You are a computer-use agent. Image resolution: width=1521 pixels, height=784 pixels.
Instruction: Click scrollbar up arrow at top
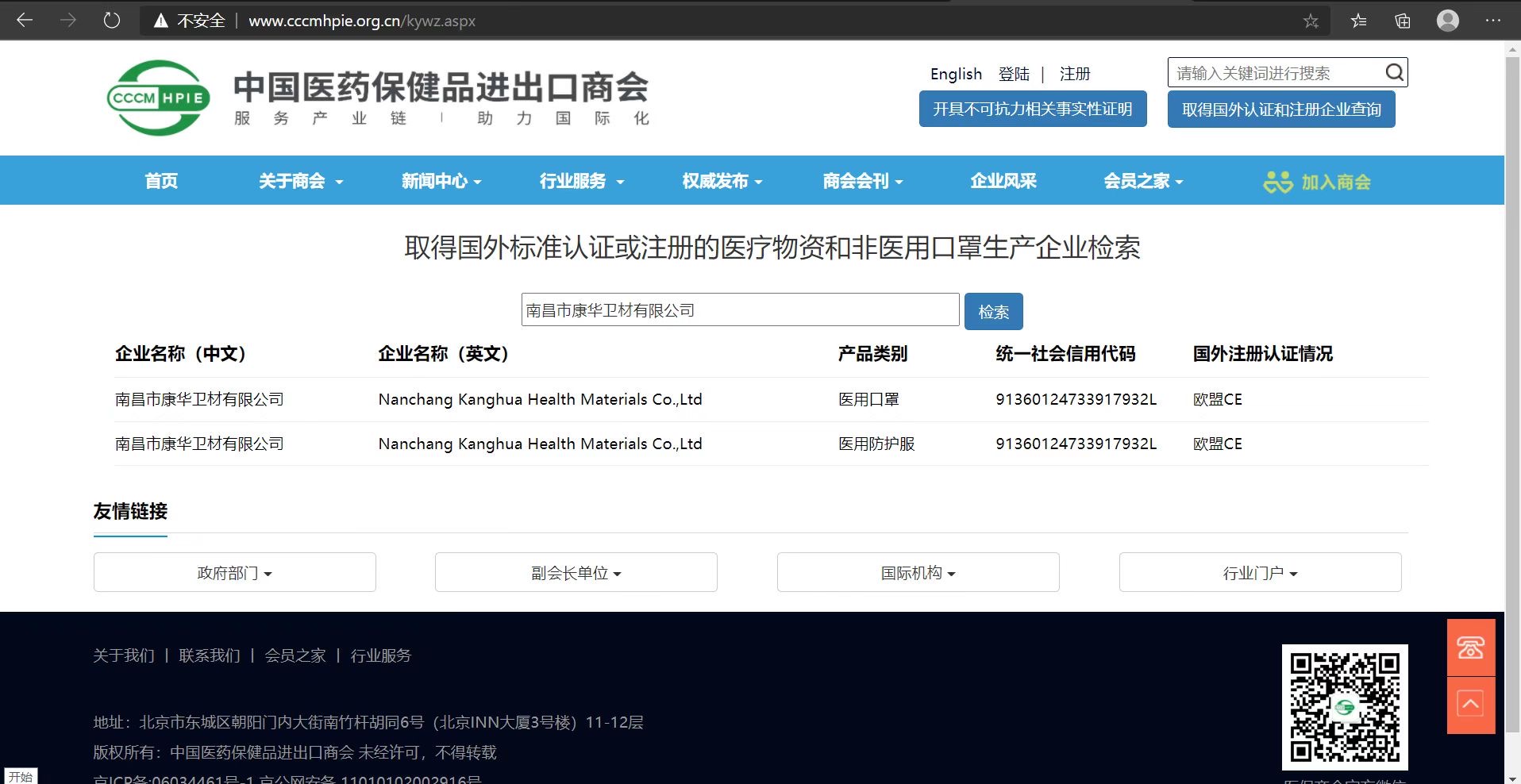[1512, 49]
